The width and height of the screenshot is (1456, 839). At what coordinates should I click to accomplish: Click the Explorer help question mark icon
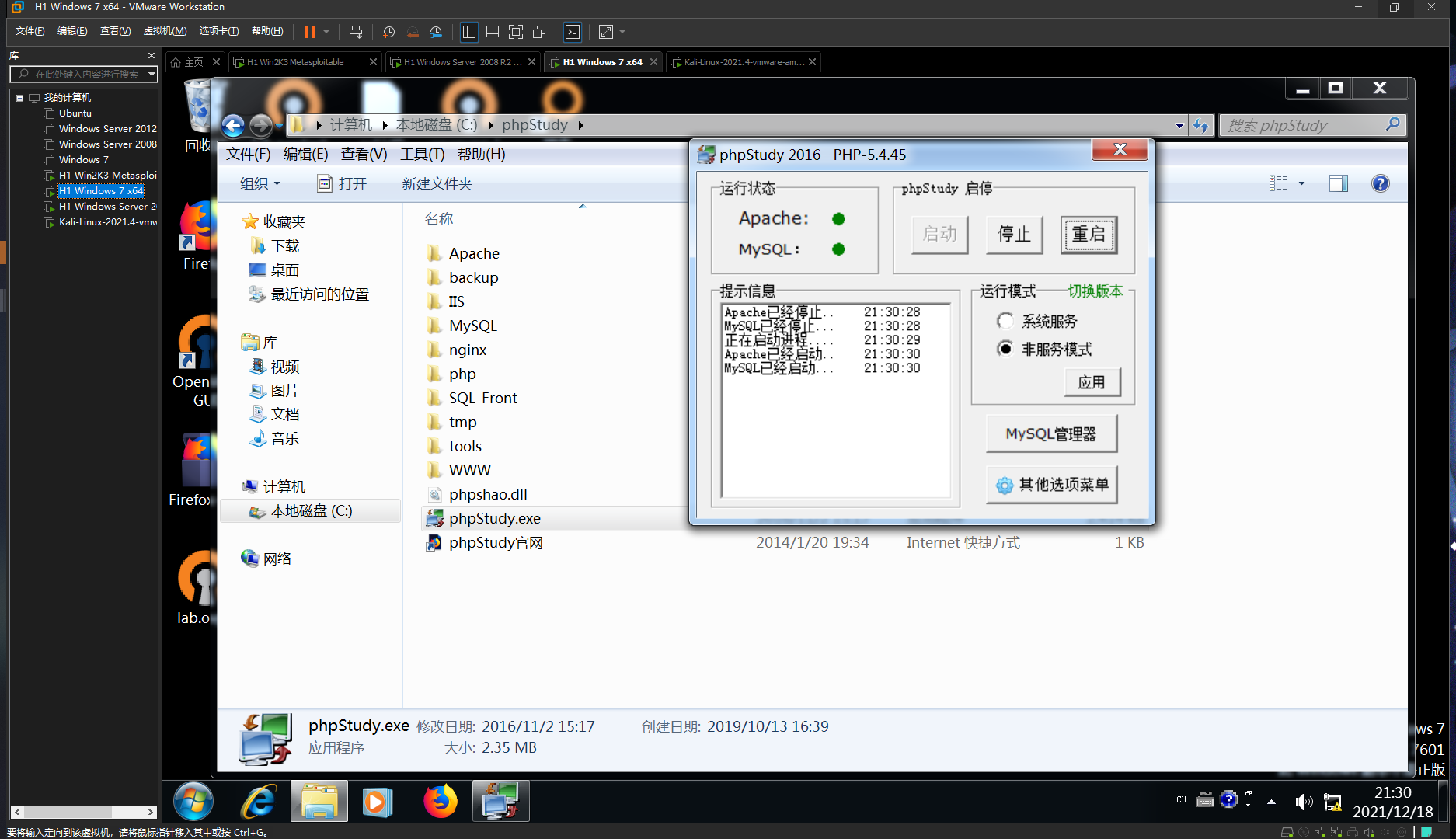click(1380, 183)
